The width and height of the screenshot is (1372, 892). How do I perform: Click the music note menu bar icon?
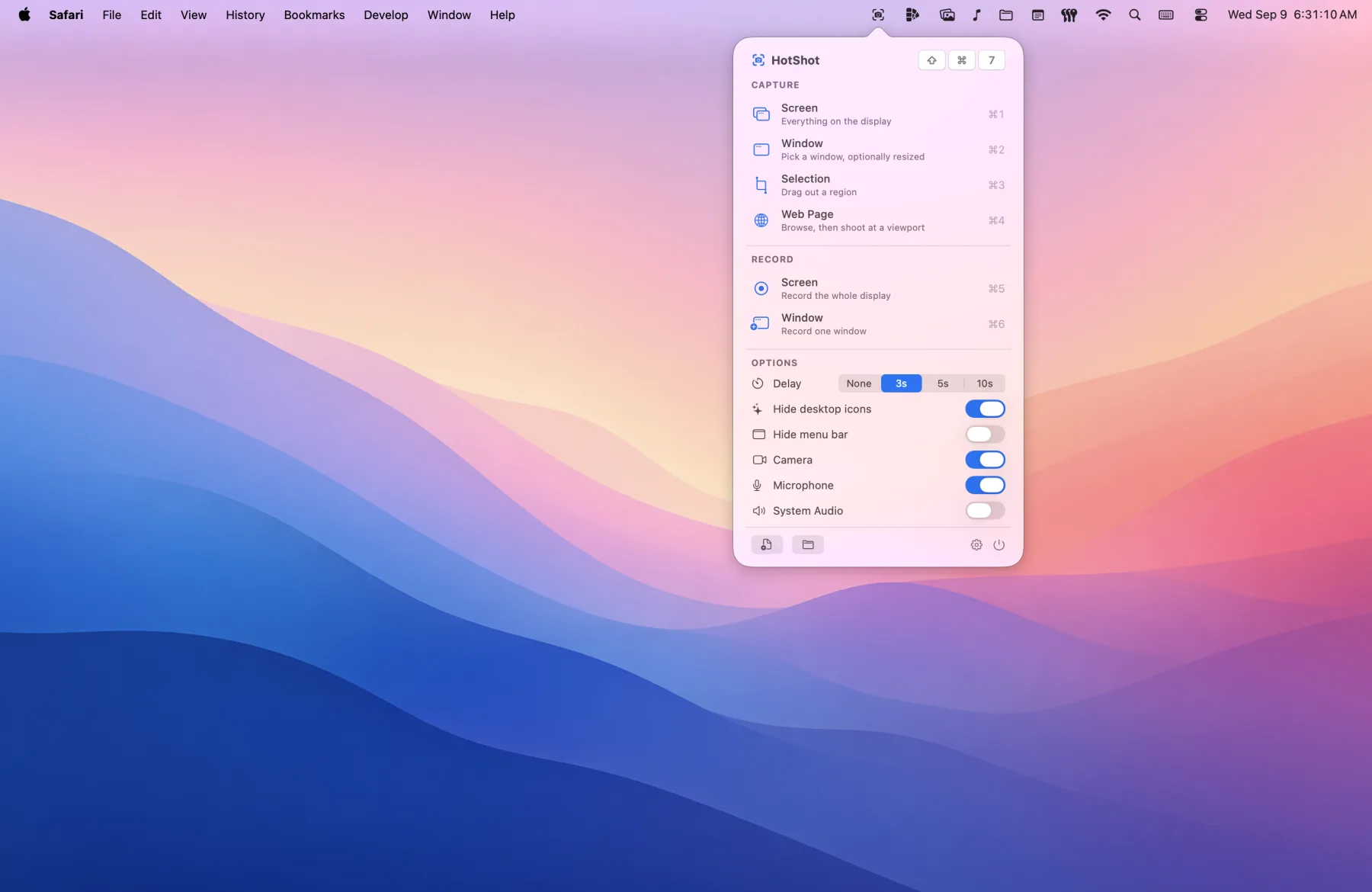pos(976,14)
